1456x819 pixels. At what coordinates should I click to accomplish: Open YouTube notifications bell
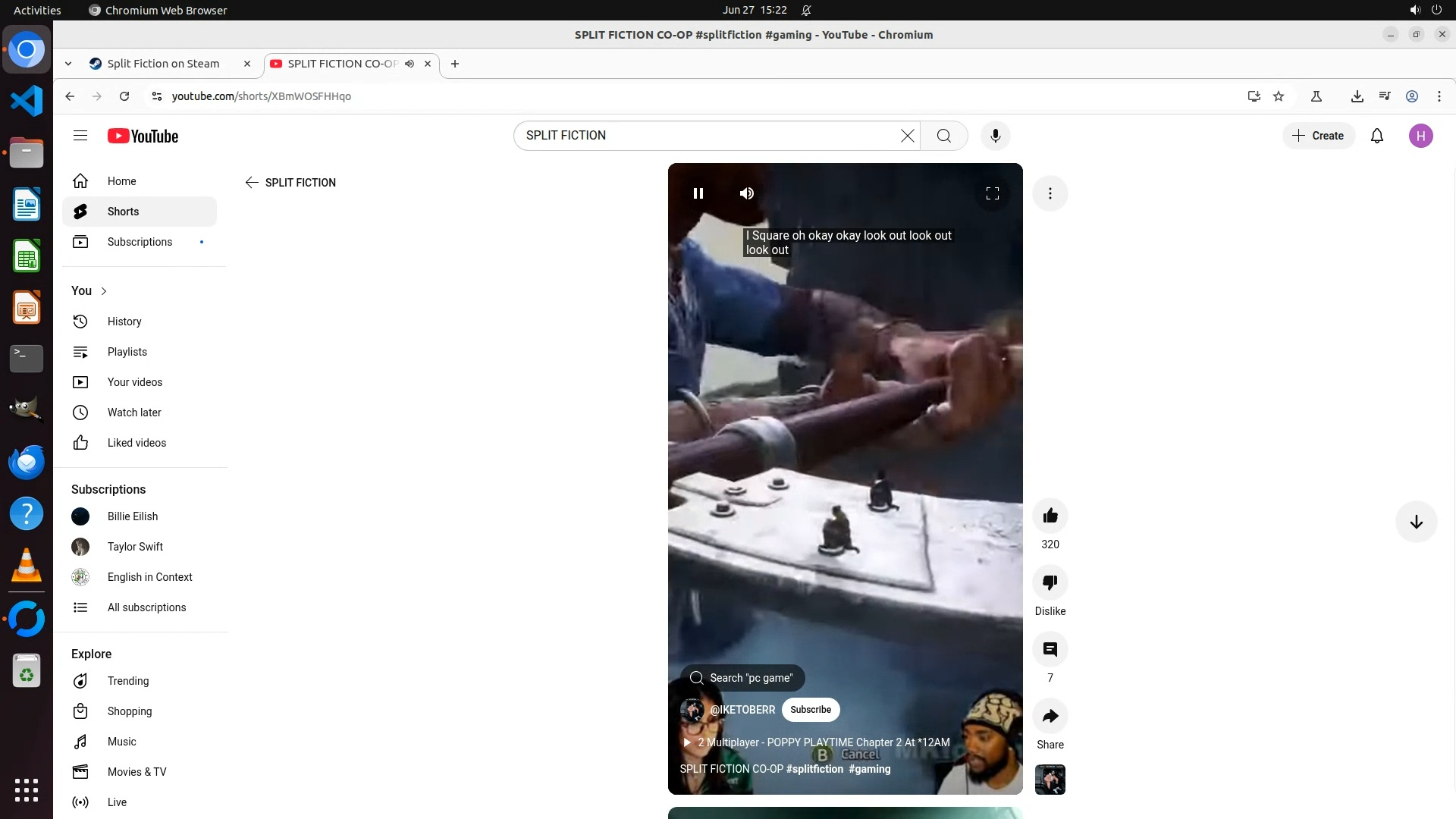(1376, 136)
